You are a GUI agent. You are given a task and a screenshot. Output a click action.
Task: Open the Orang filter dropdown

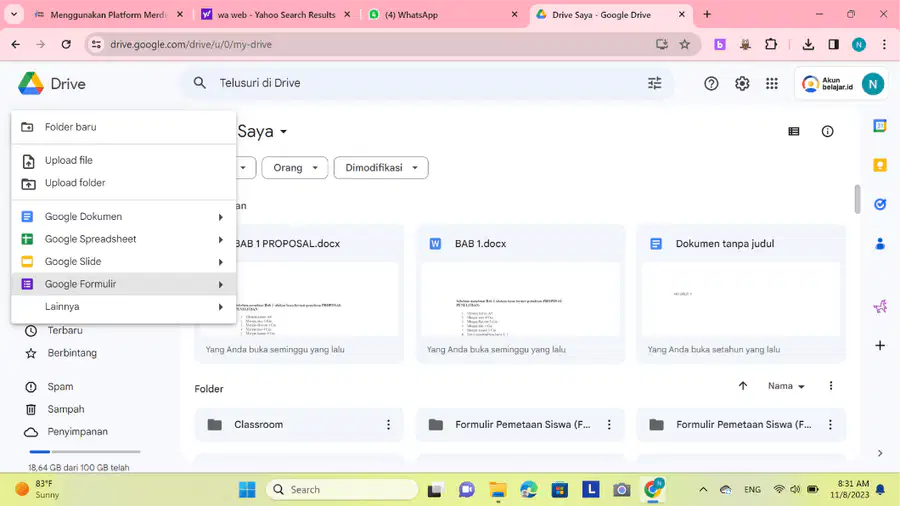tap(294, 168)
